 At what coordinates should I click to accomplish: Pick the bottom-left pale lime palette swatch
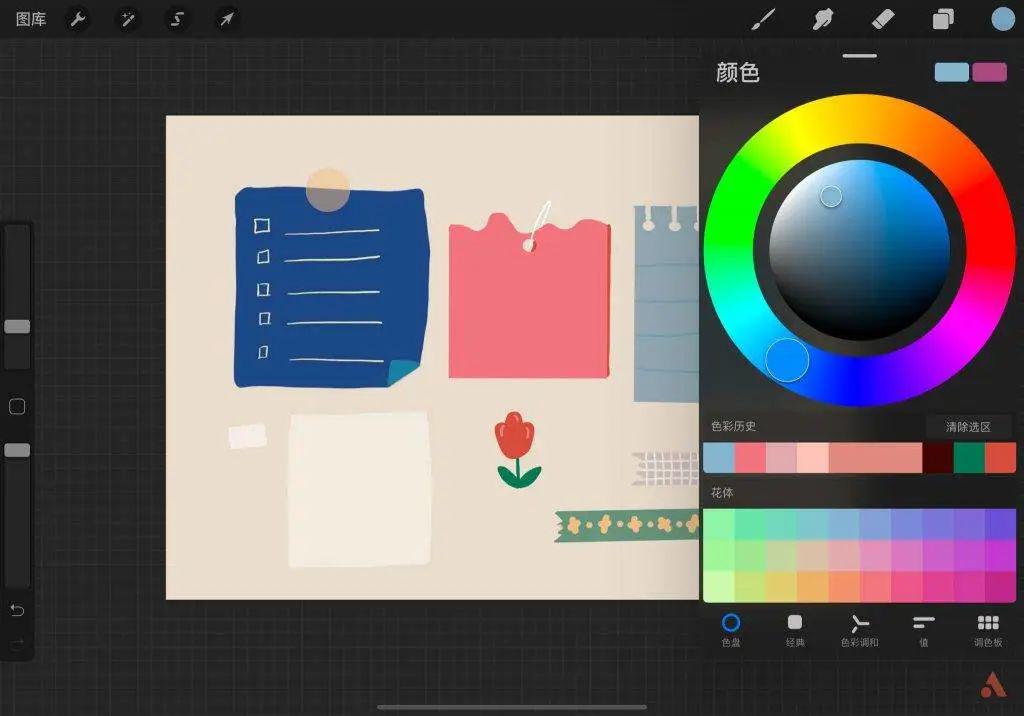718,587
